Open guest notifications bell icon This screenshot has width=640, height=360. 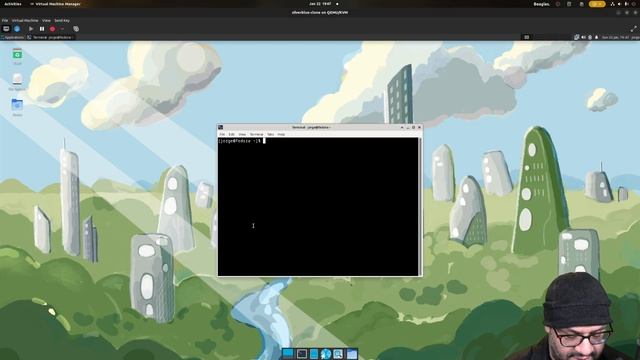pos(596,37)
